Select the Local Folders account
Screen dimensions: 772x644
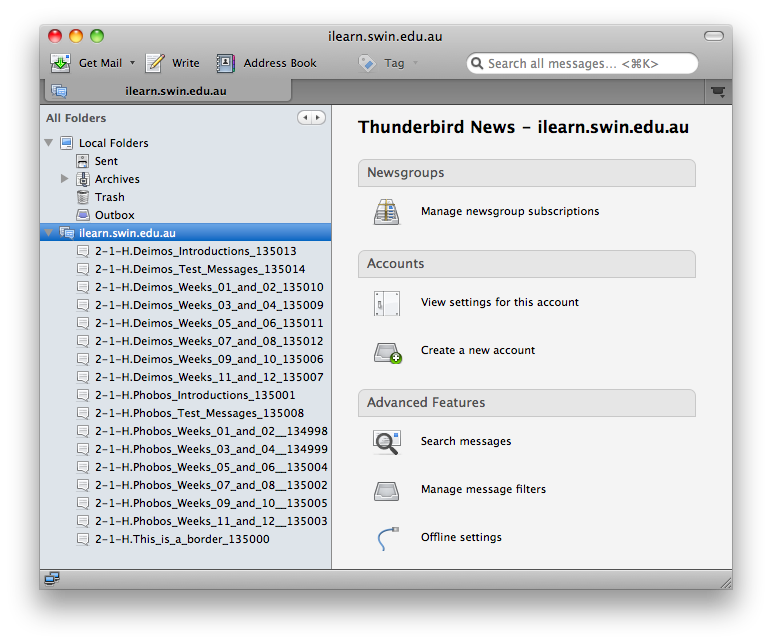[x=114, y=143]
